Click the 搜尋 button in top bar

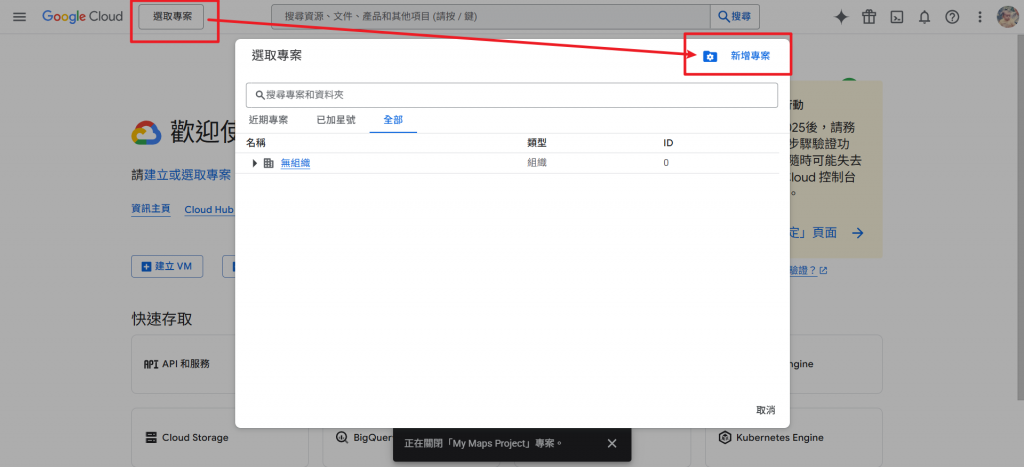coord(735,17)
